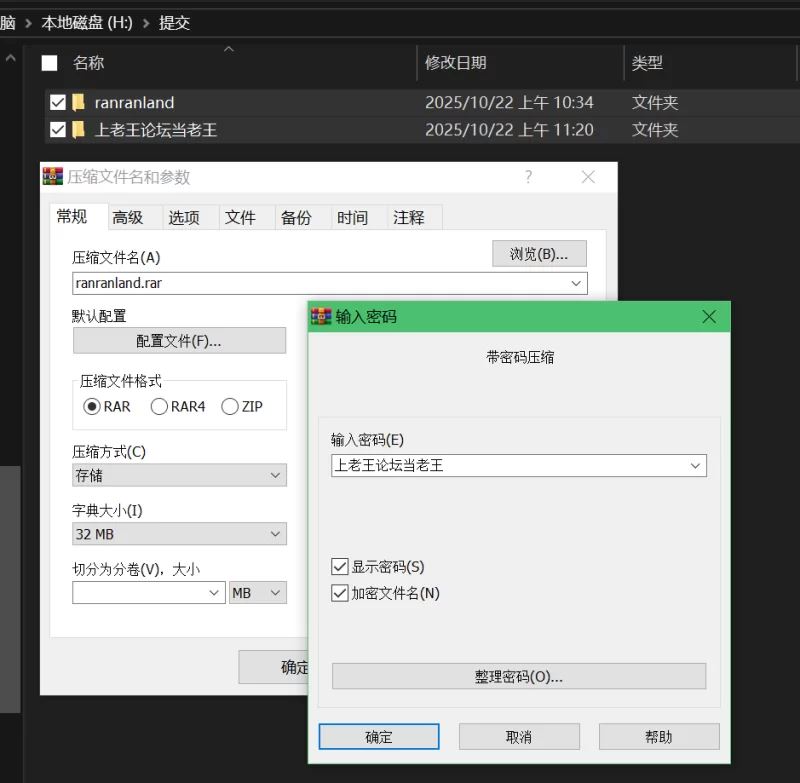Toggle 显示密码(S) checkbox
Viewport: 800px width, 783px height.
coord(340,566)
